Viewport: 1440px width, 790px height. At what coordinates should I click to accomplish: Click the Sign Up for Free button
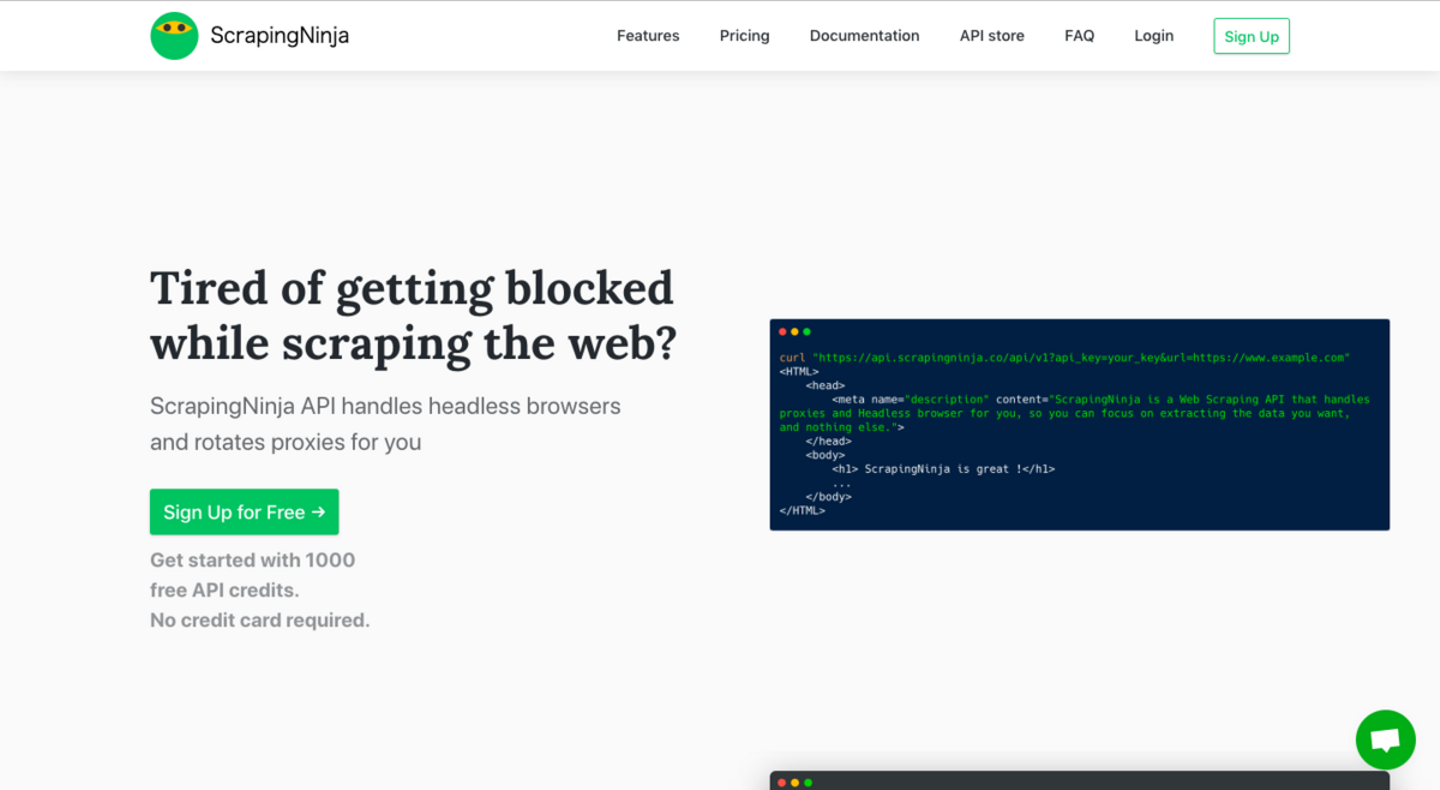pos(244,512)
